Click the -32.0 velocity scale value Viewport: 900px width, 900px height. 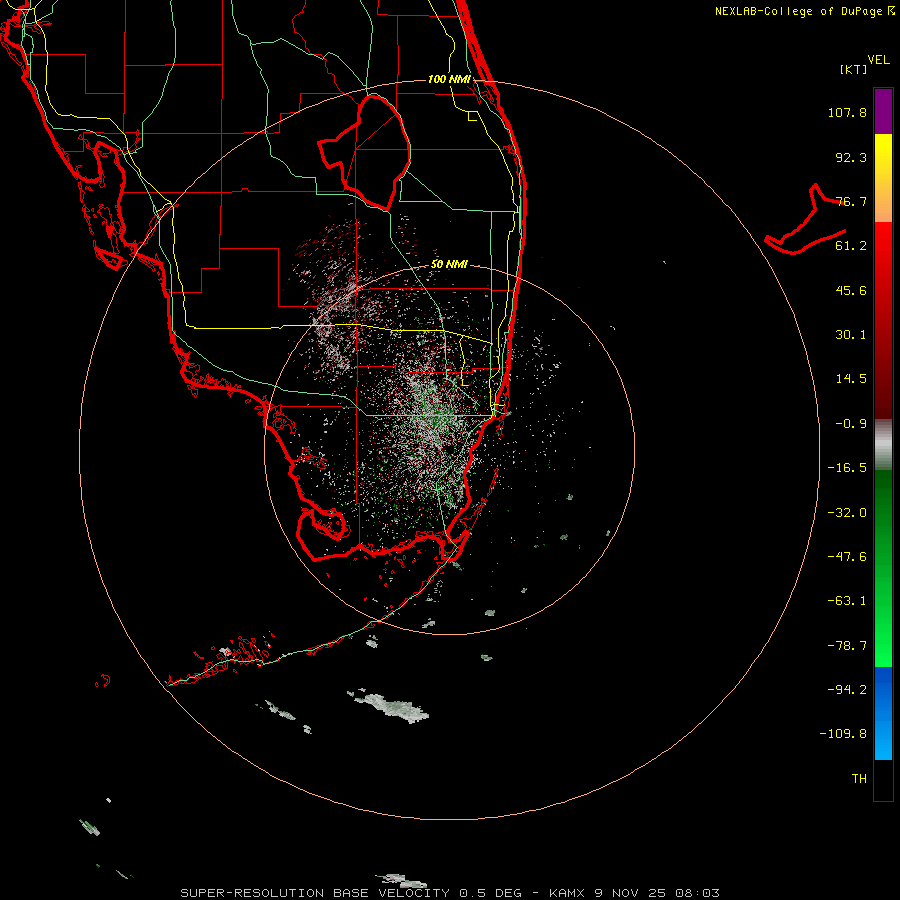pos(847,513)
